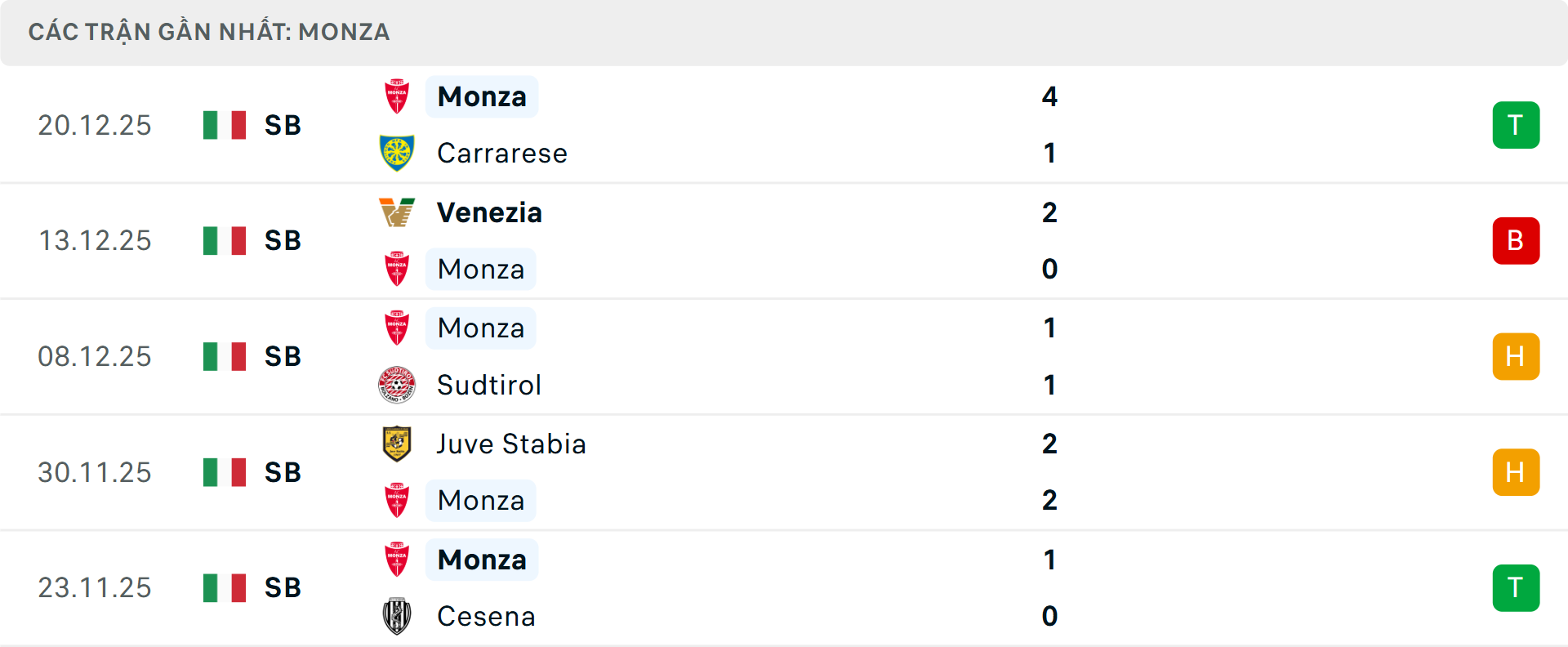Click the Juve Stabia crest icon
The image size is (1568, 647).
pos(397,444)
